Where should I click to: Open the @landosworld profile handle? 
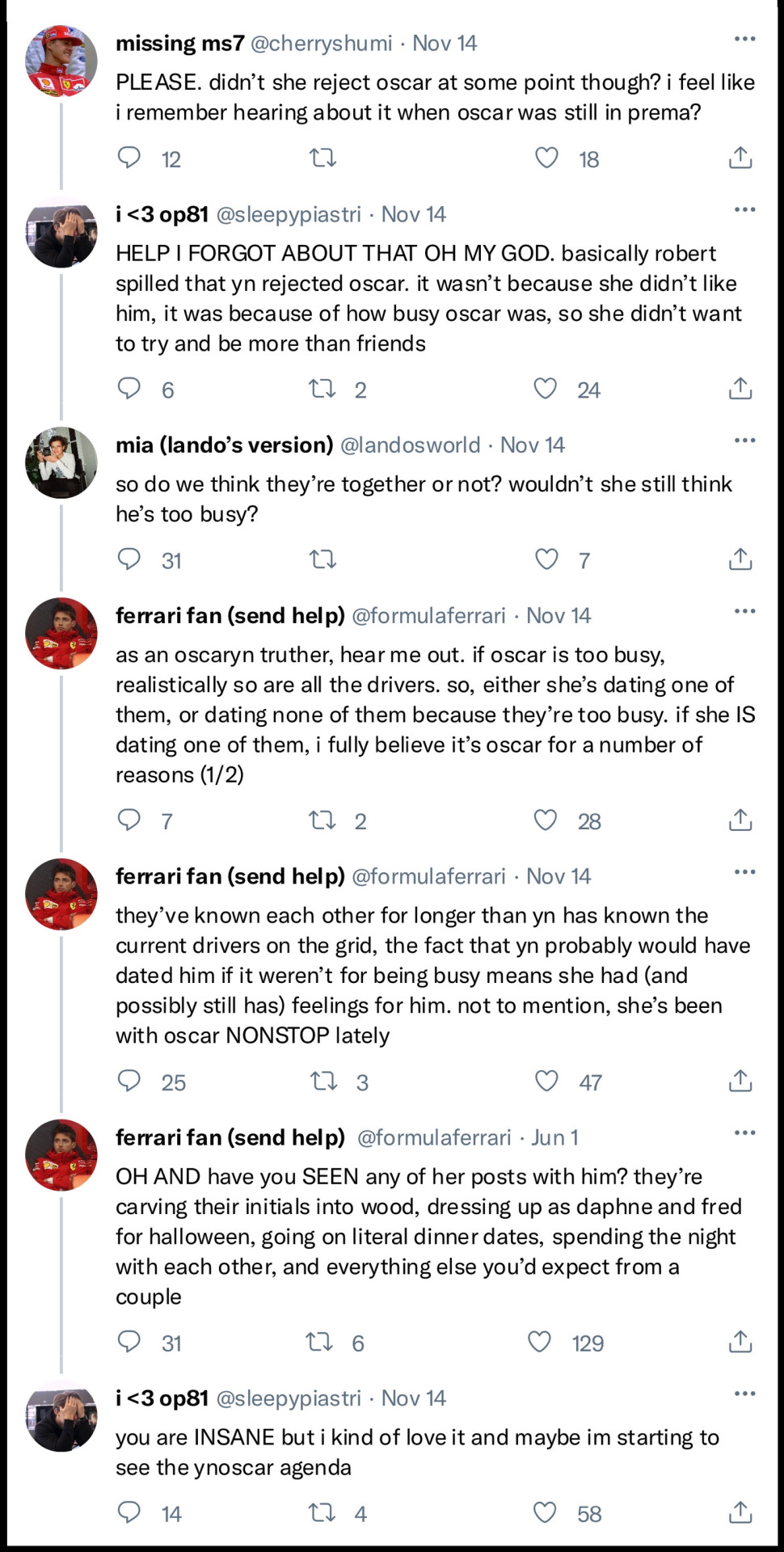(410, 445)
